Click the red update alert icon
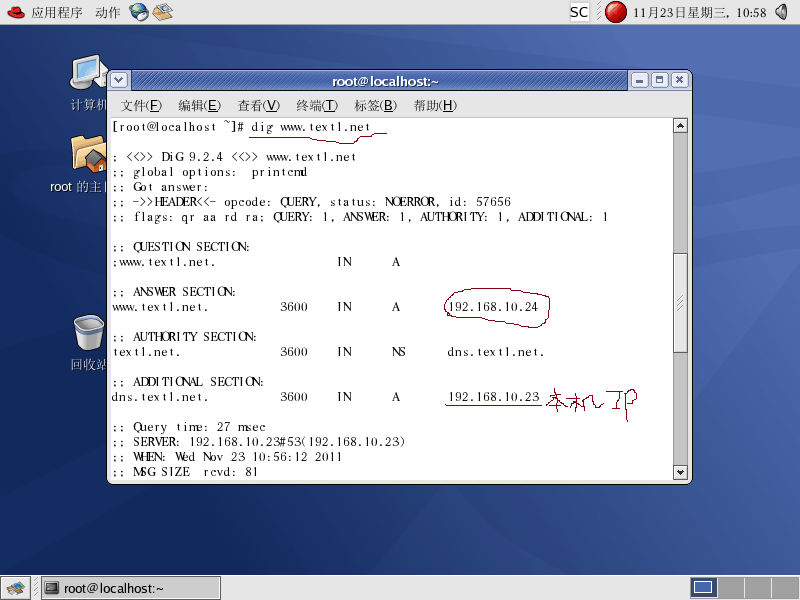 [x=616, y=12]
